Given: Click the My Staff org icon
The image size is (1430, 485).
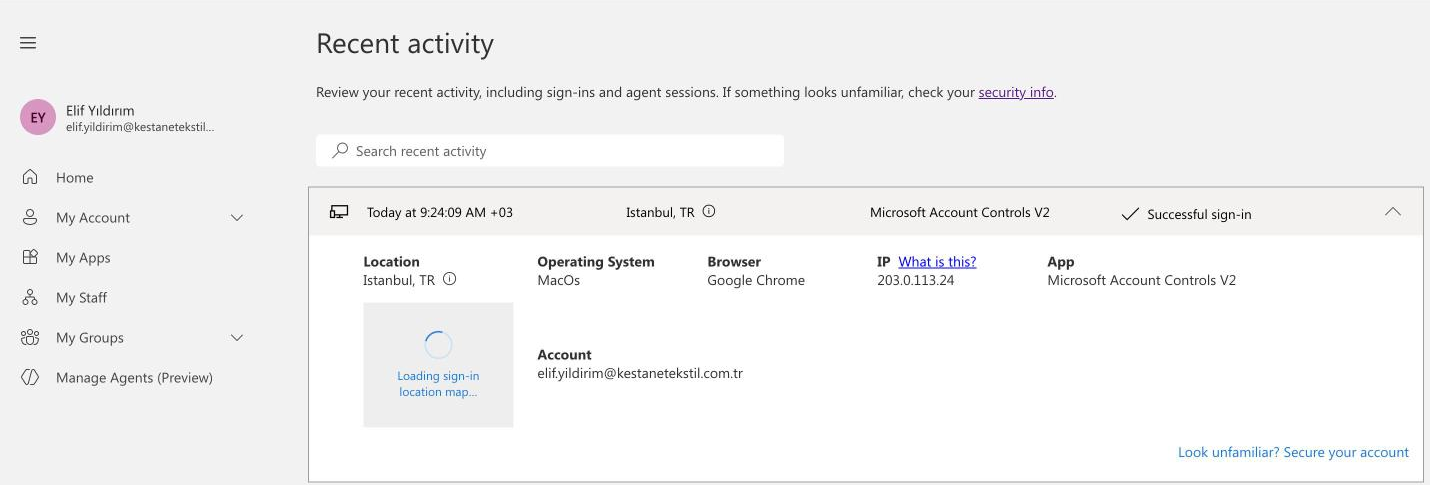Looking at the screenshot, I should 30,297.
